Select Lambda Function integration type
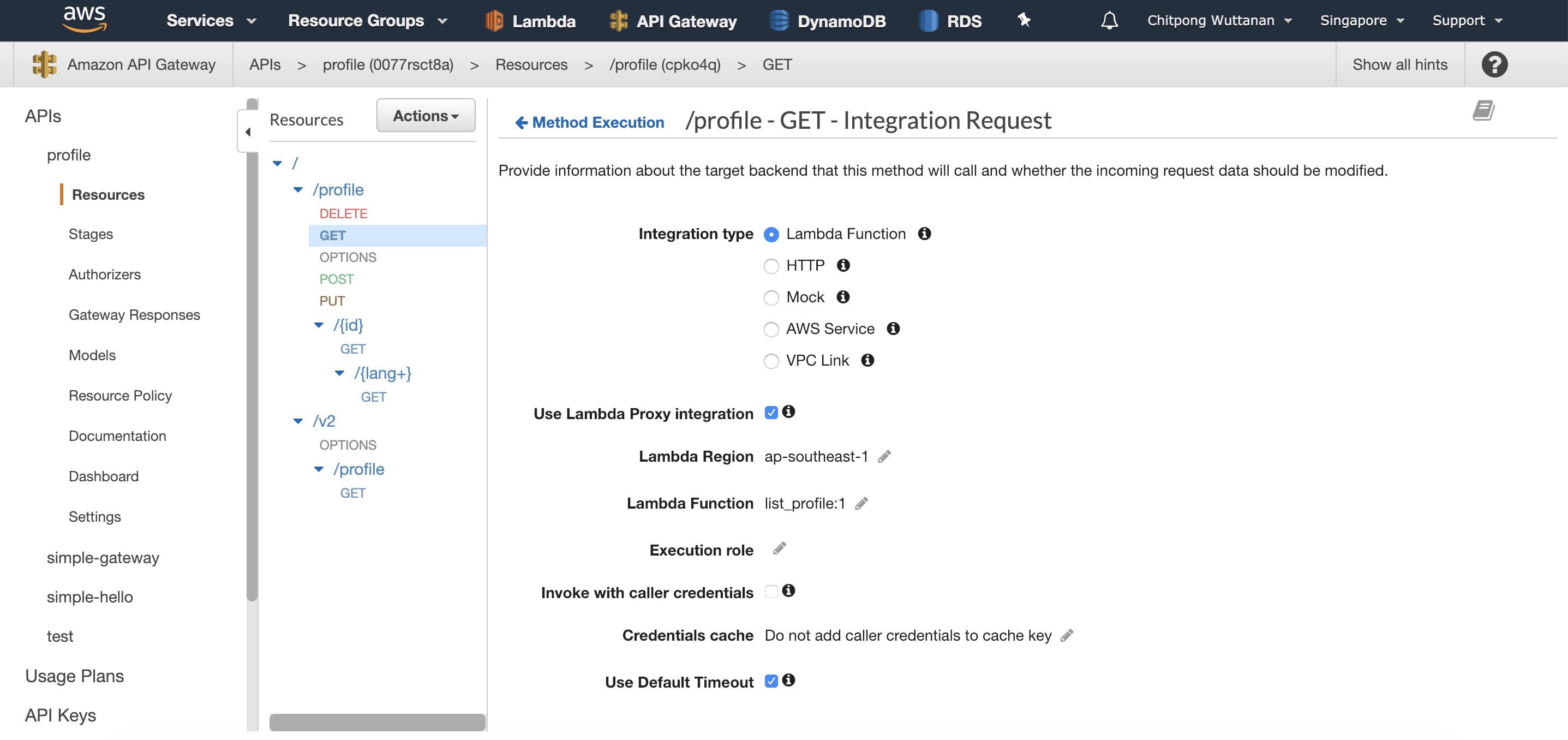The height and width of the screenshot is (740, 1568). [771, 235]
